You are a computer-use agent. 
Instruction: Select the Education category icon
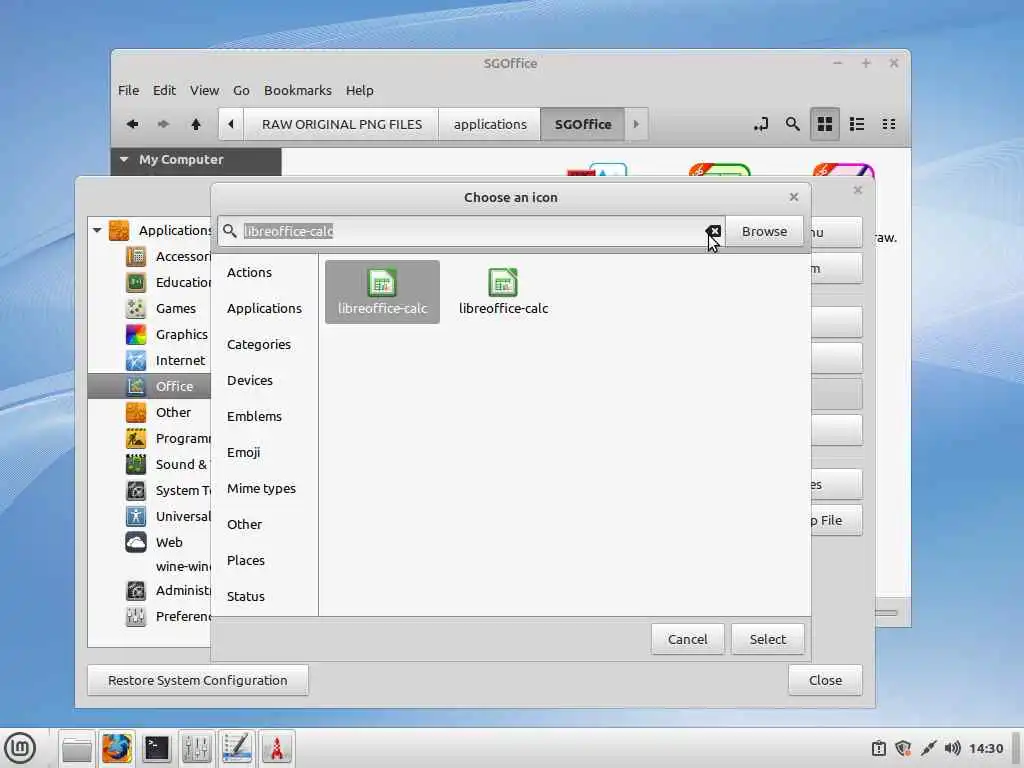tap(136, 282)
